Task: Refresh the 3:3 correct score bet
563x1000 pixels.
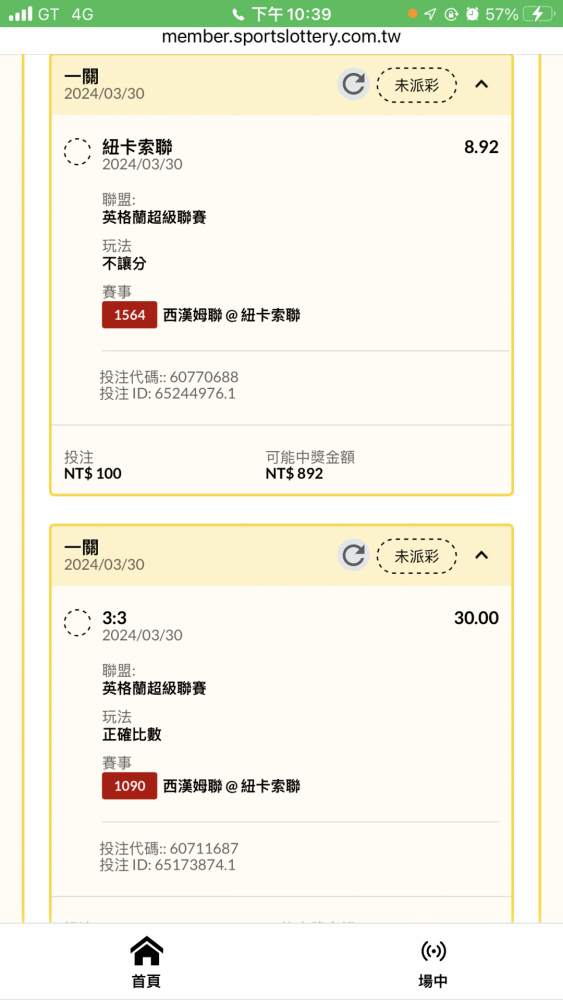Action: point(353,555)
